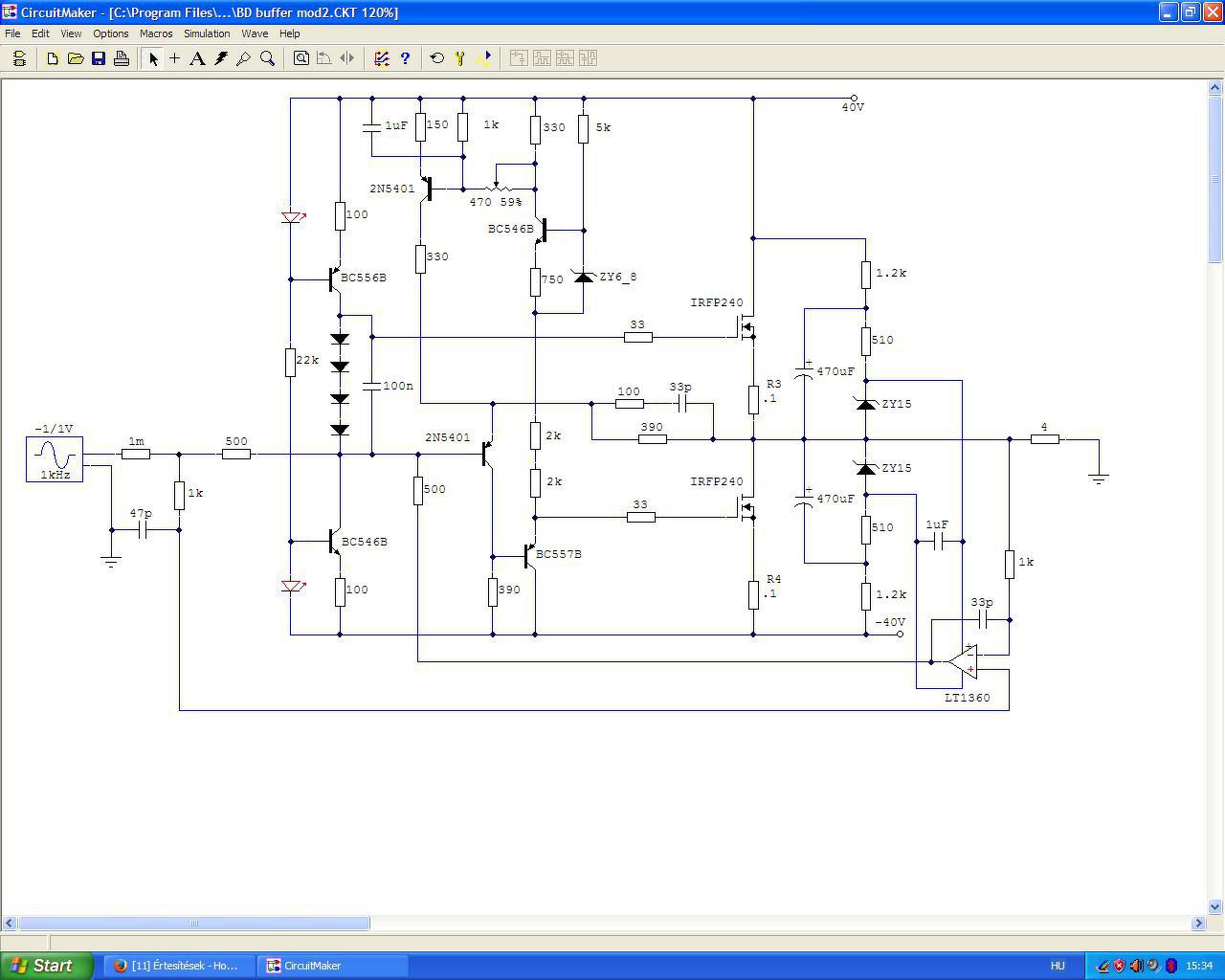This screenshot has height=980, width=1225.
Task: Click the HU language indicator
Action: (1058, 966)
